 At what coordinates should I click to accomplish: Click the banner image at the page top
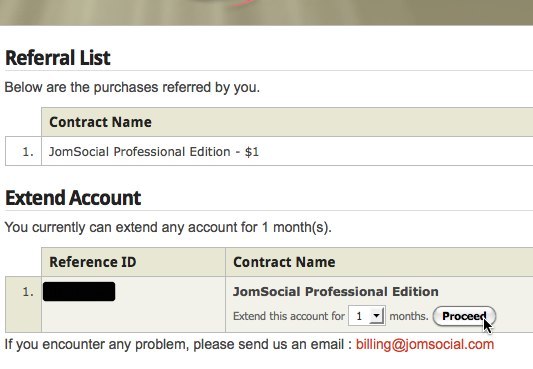pos(266,13)
